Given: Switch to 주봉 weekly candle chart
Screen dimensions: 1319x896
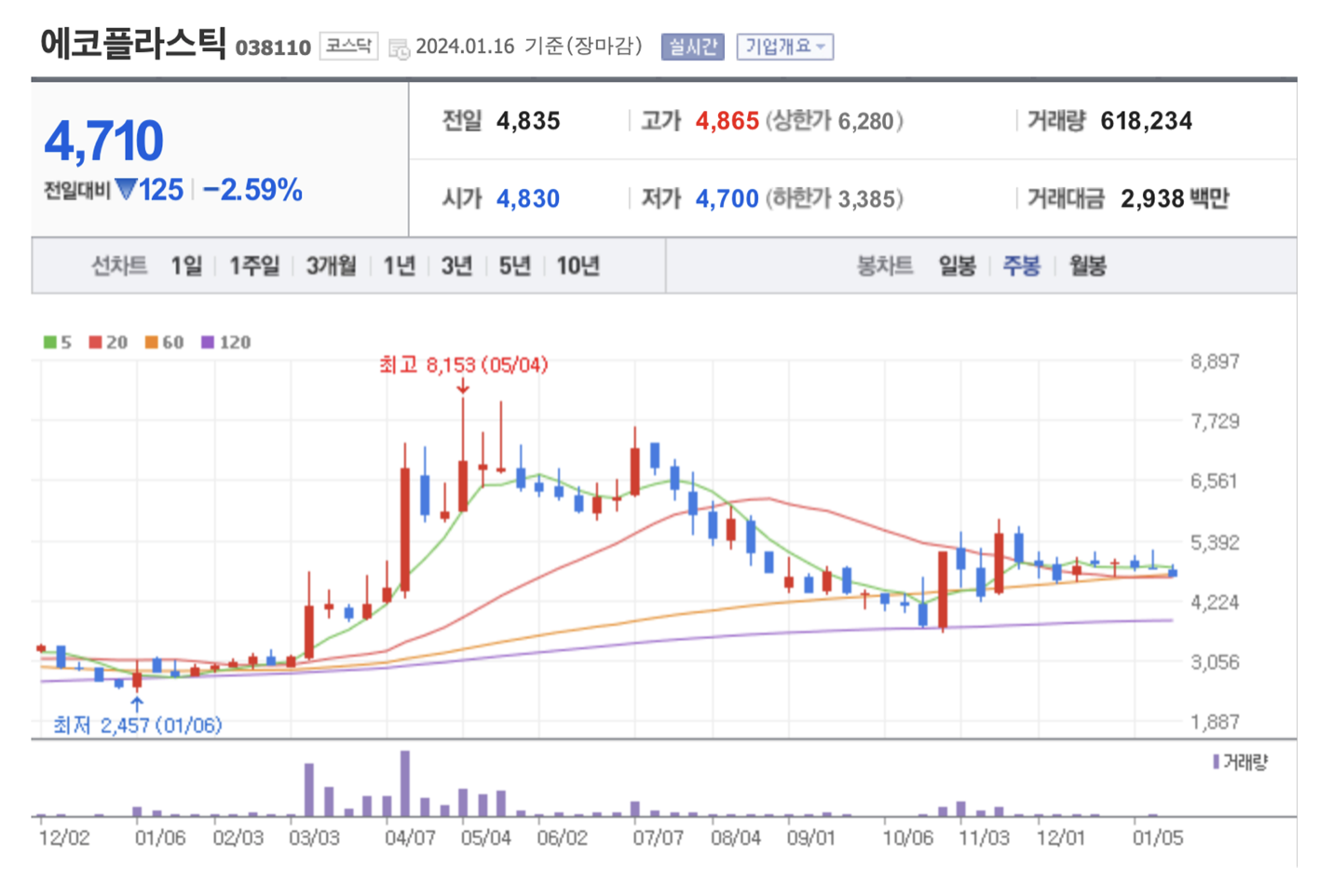Looking at the screenshot, I should point(1021,266).
